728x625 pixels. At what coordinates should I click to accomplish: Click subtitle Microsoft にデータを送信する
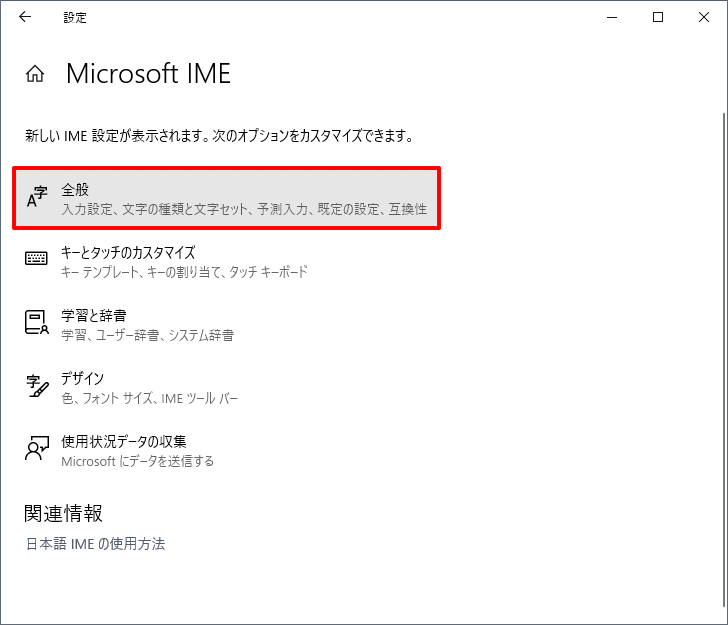point(137,461)
